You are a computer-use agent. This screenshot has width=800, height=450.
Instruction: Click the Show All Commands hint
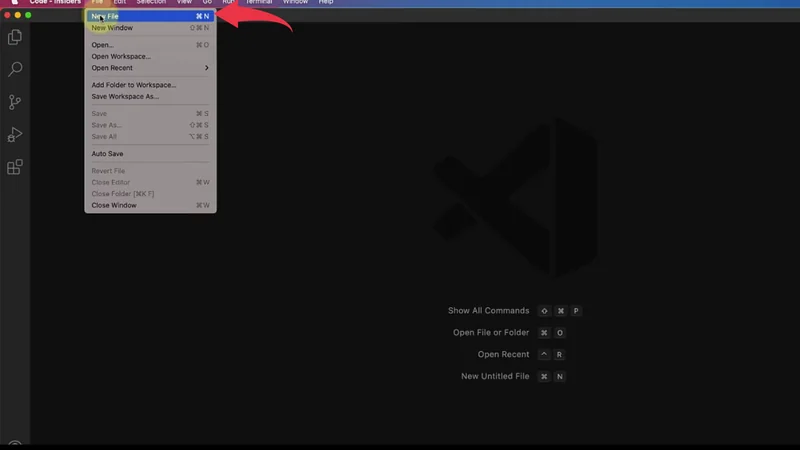click(x=488, y=311)
